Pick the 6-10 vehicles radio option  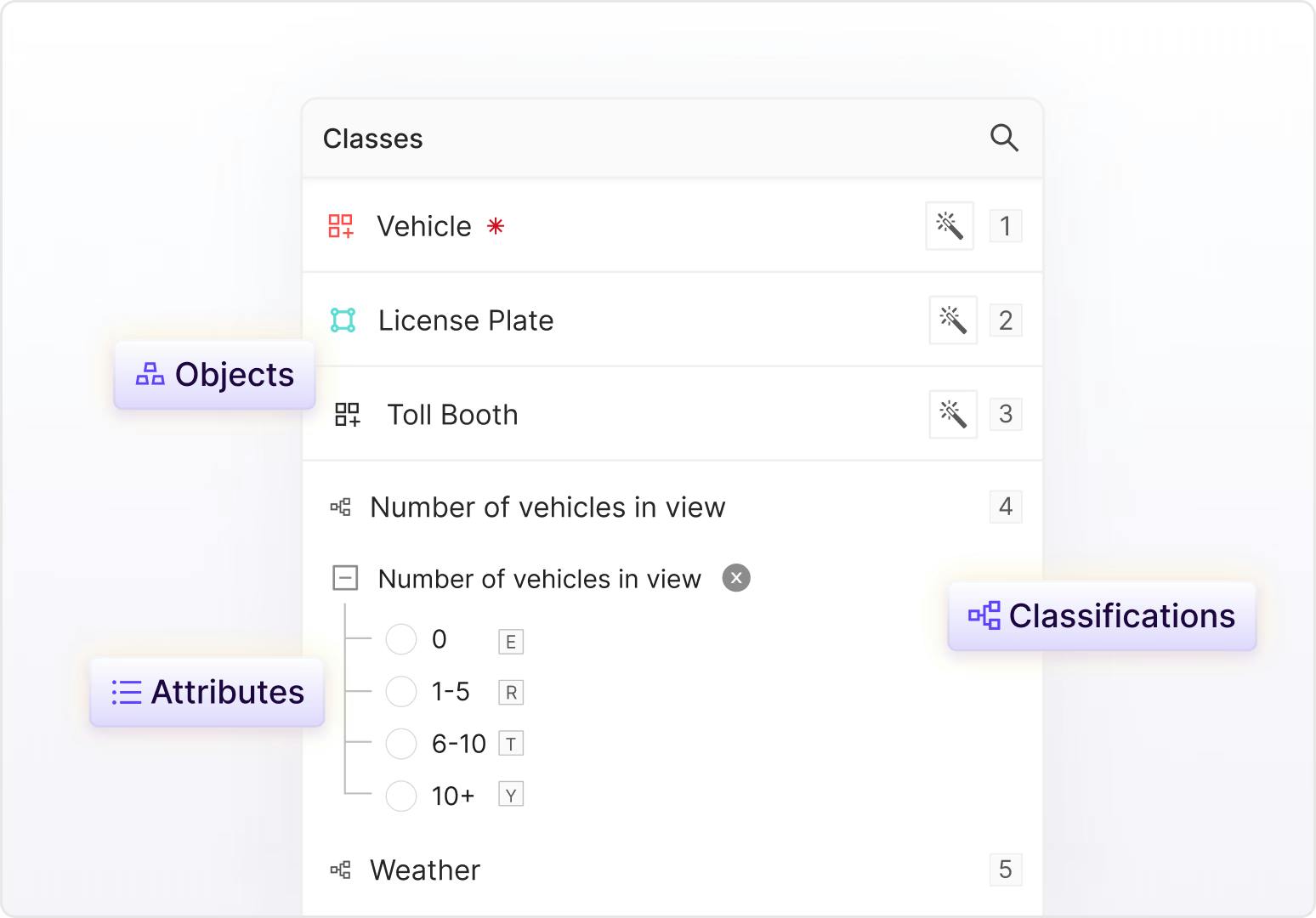pos(401,744)
